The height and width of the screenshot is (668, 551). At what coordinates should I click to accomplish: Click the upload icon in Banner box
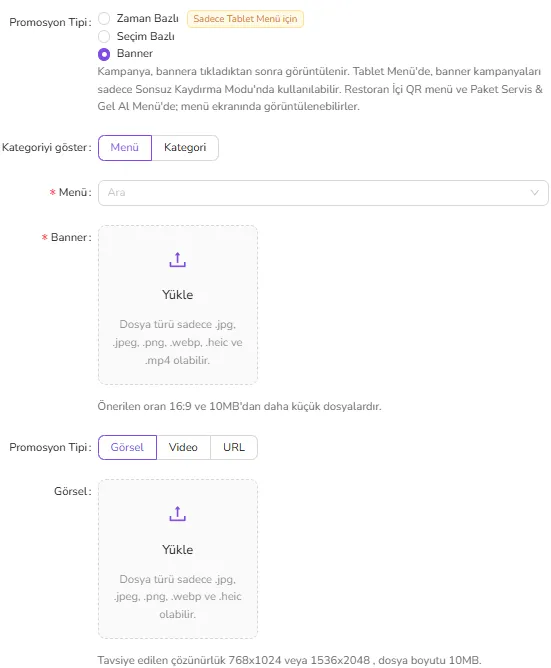[177, 260]
